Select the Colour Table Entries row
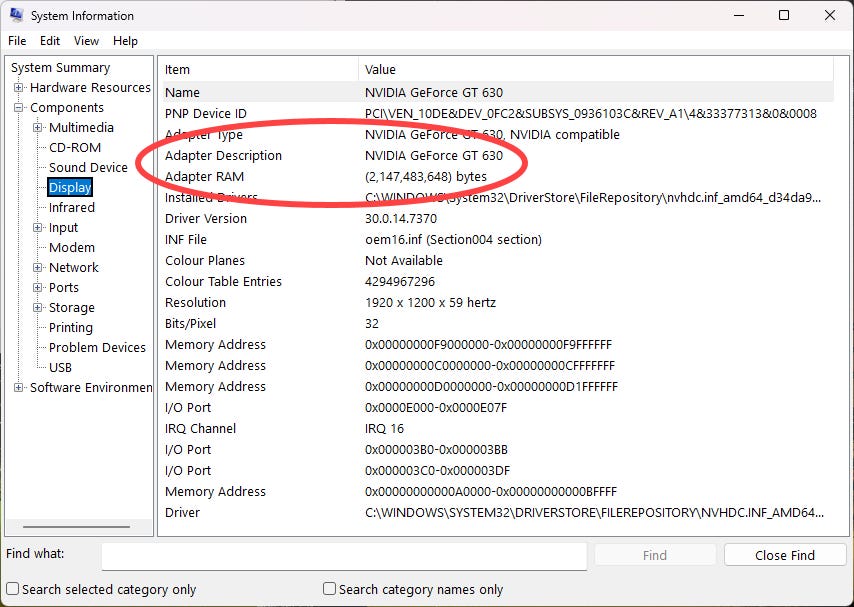Image resolution: width=854 pixels, height=607 pixels. [498, 282]
